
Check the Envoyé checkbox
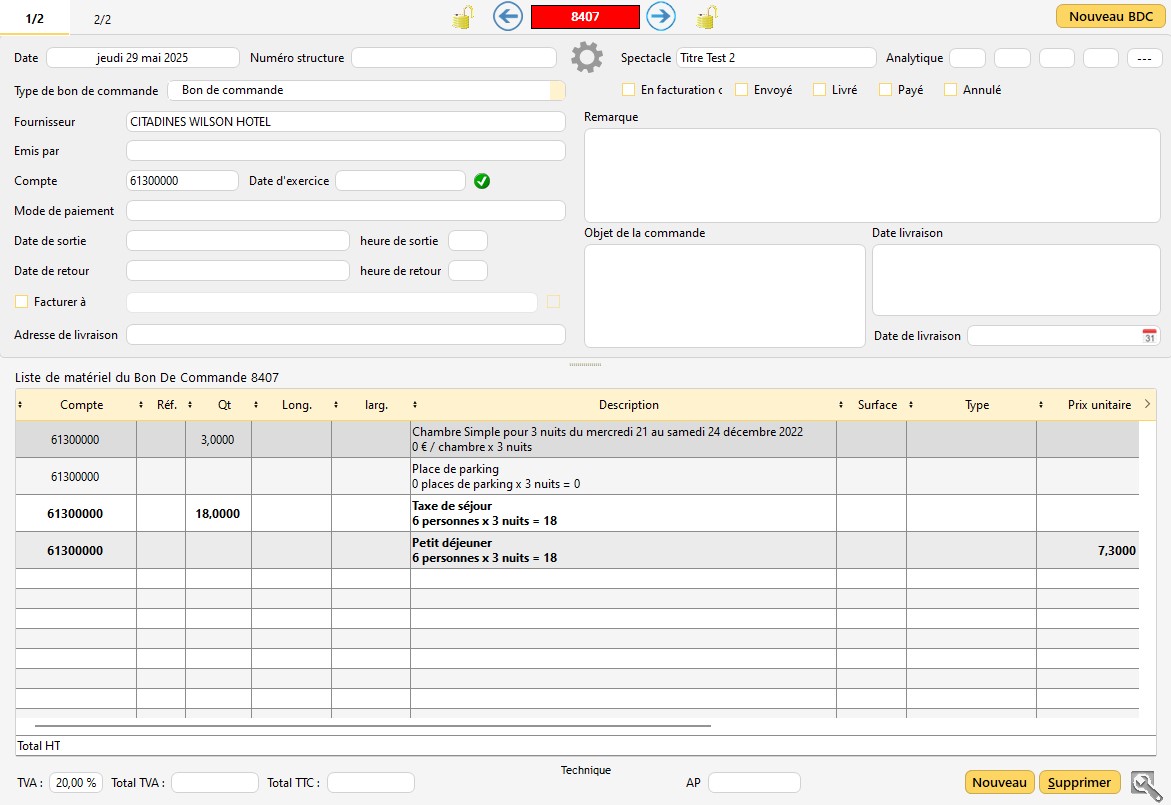point(741,90)
